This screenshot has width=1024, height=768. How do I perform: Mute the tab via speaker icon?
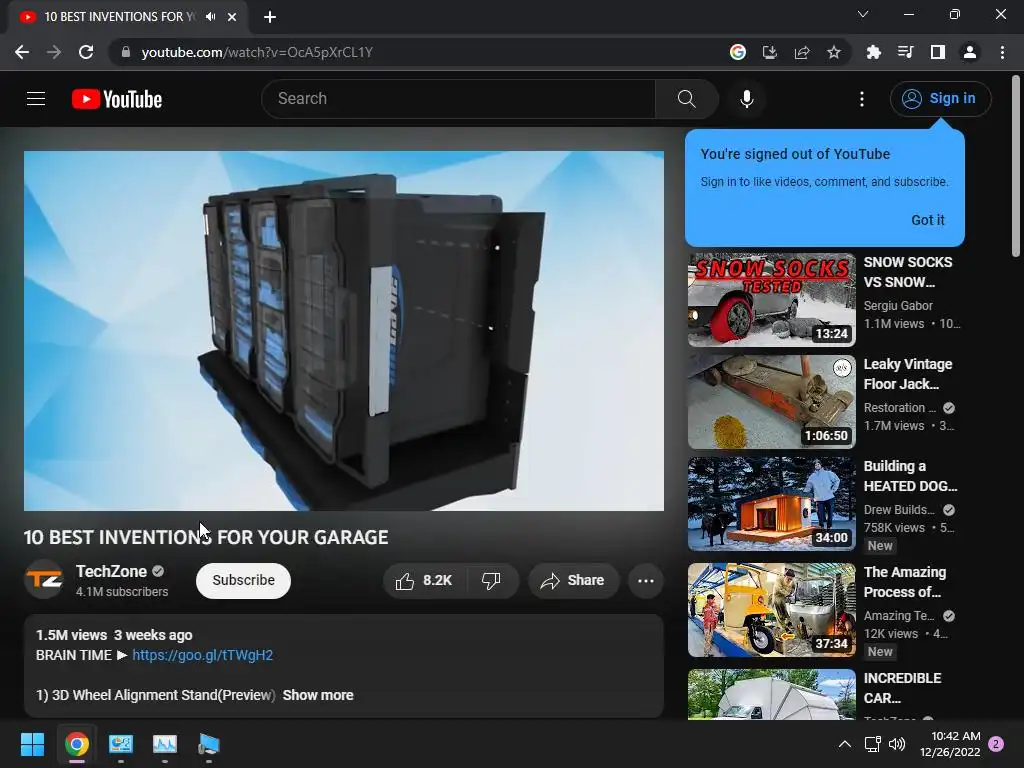(x=210, y=17)
